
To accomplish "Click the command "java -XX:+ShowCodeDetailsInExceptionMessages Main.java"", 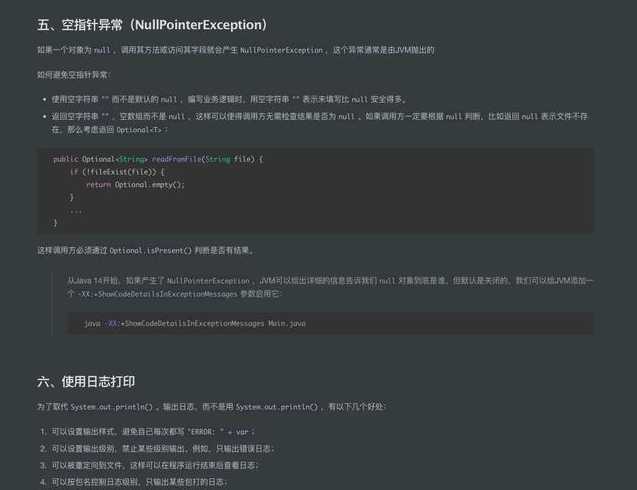I will click(x=195, y=324).
